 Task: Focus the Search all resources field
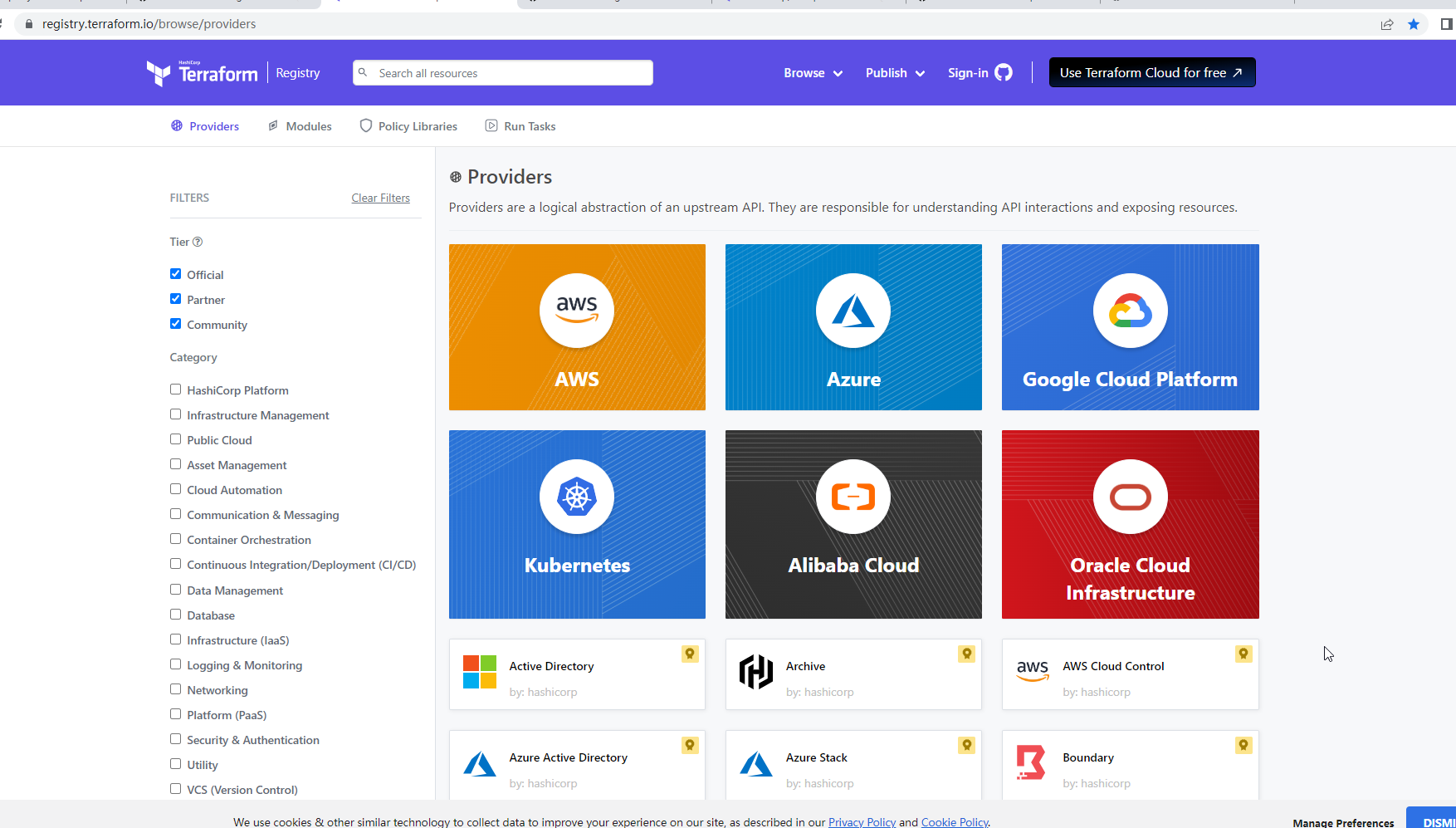coord(503,73)
